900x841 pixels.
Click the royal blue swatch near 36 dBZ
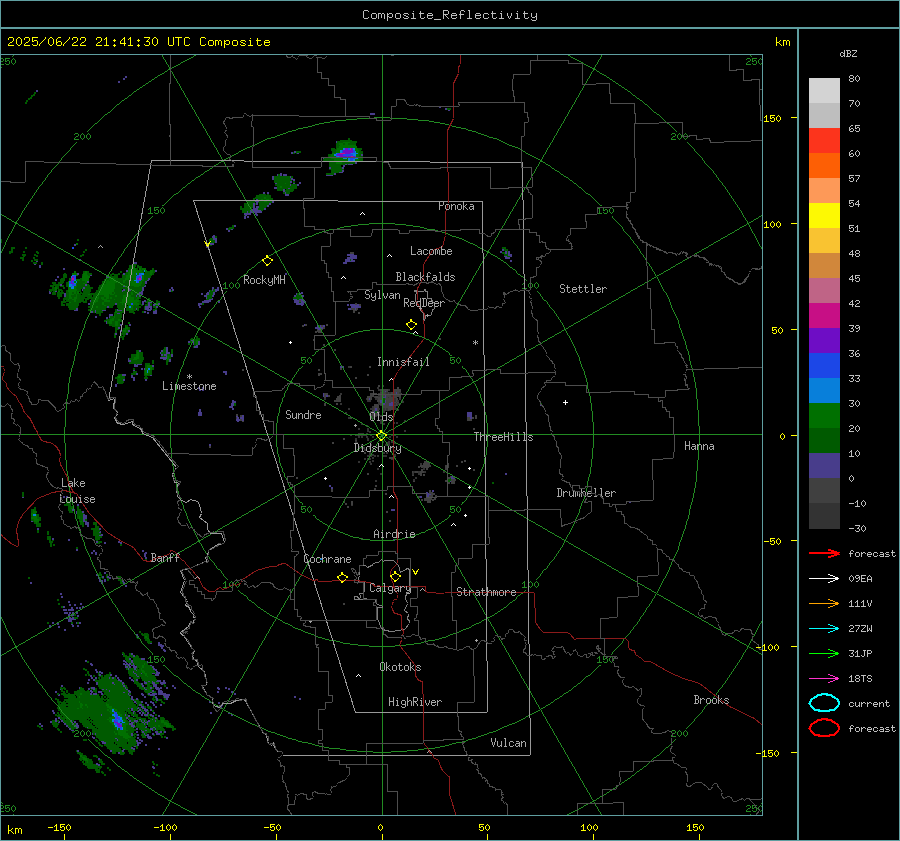(824, 365)
